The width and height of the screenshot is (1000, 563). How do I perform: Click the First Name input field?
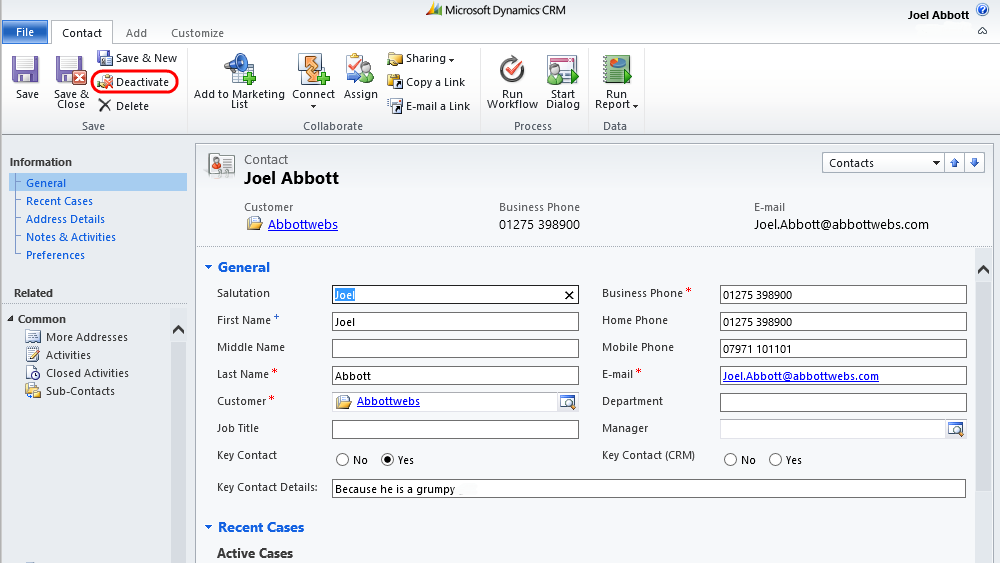[x=455, y=321]
